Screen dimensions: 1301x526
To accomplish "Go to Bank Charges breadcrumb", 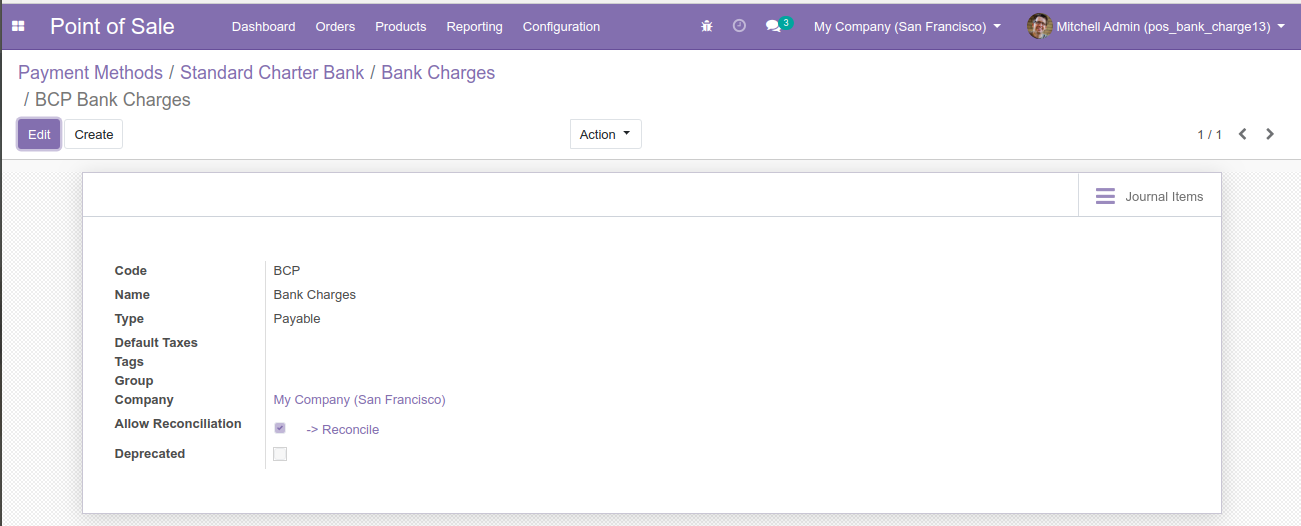I will (x=438, y=72).
